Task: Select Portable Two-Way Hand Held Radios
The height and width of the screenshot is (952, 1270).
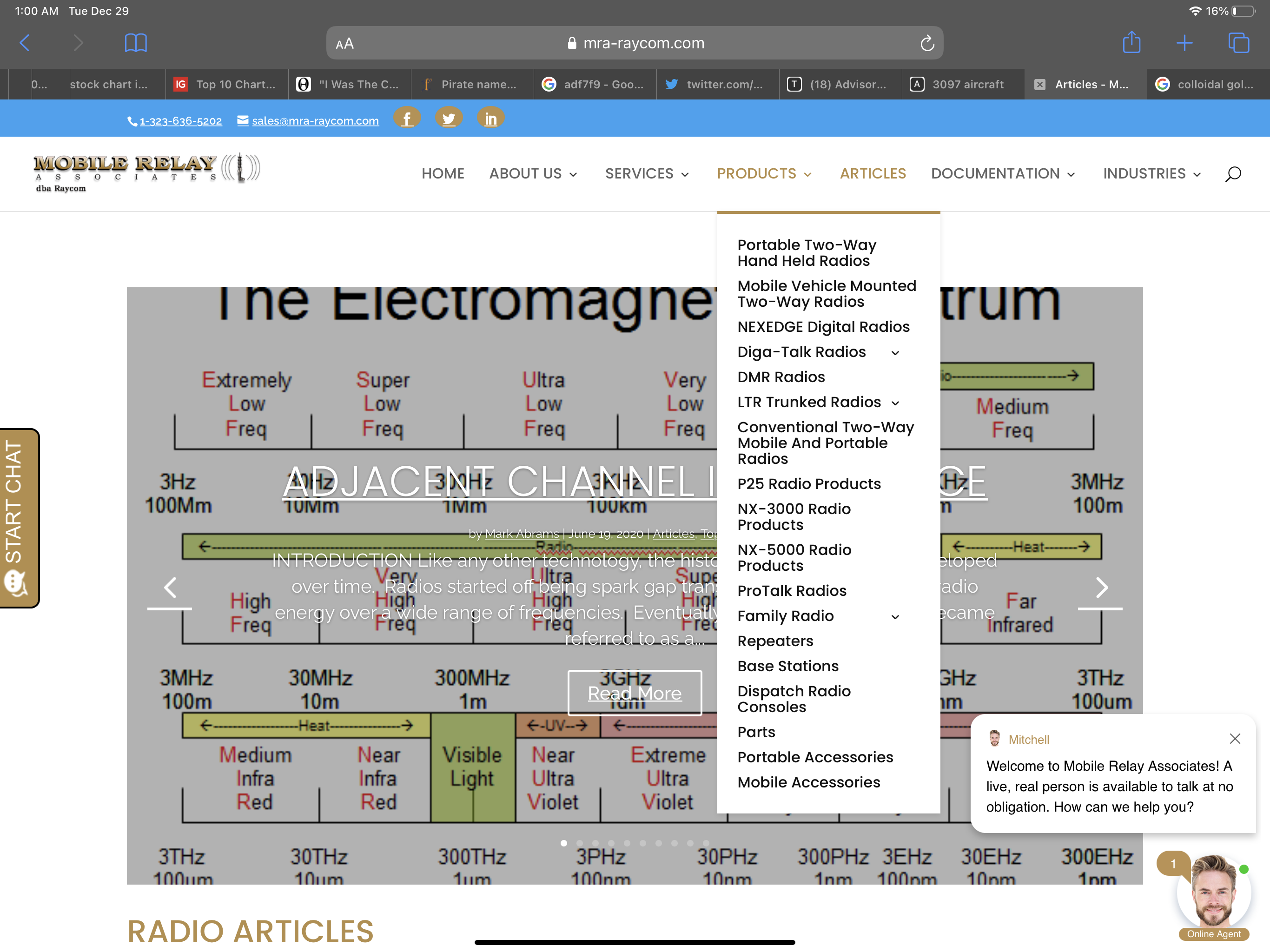Action: (807, 252)
